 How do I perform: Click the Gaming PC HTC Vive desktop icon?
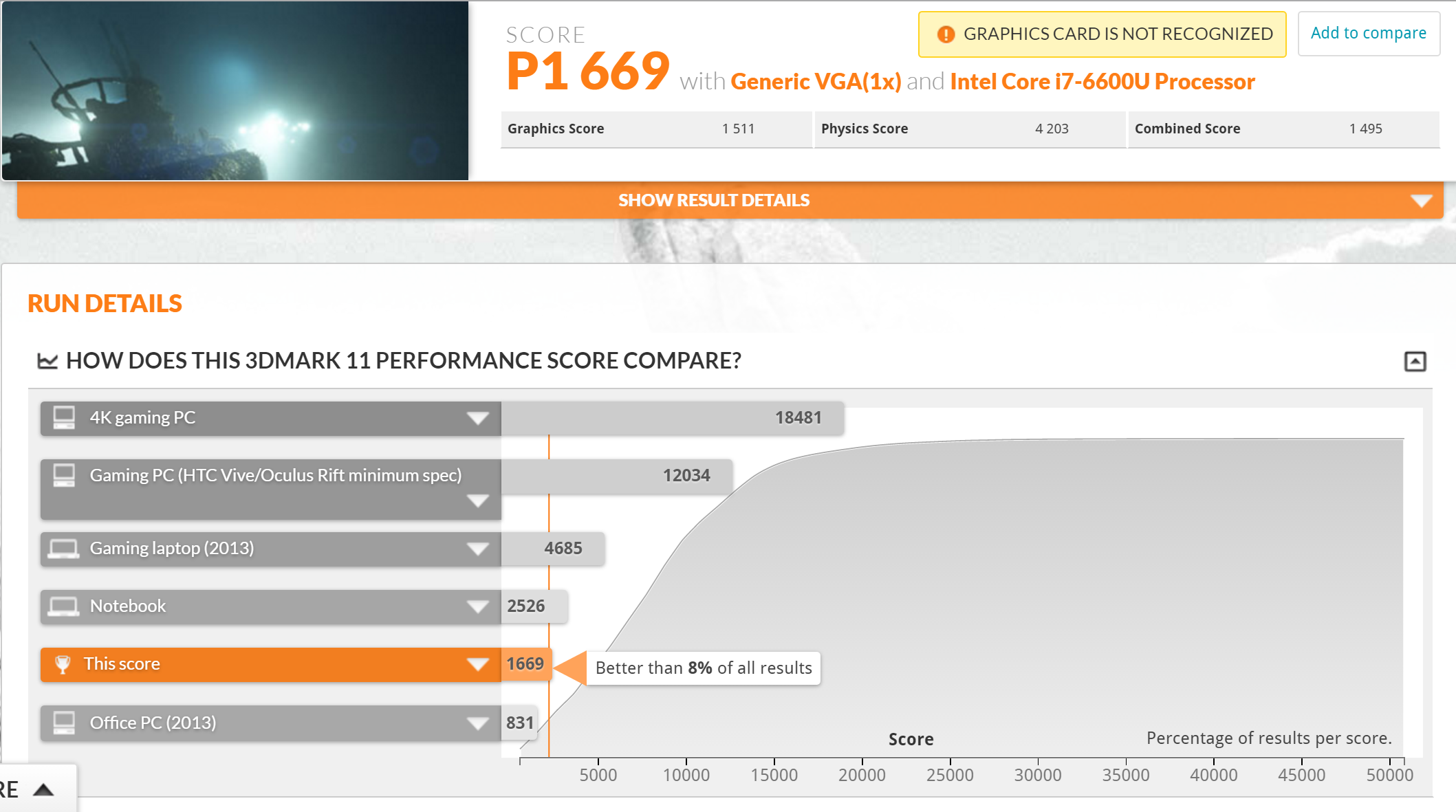click(x=64, y=475)
